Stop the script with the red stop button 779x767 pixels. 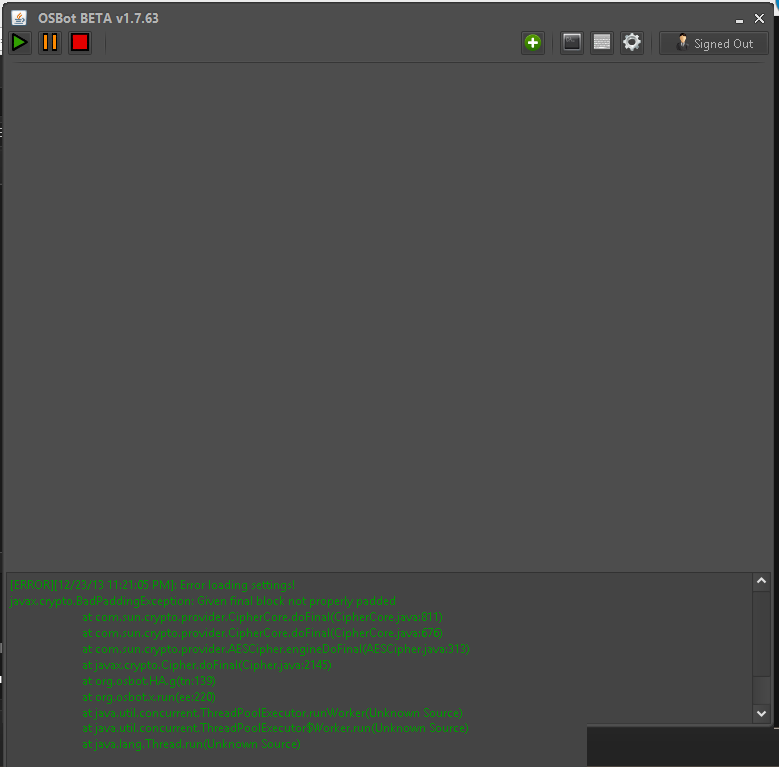(x=80, y=43)
